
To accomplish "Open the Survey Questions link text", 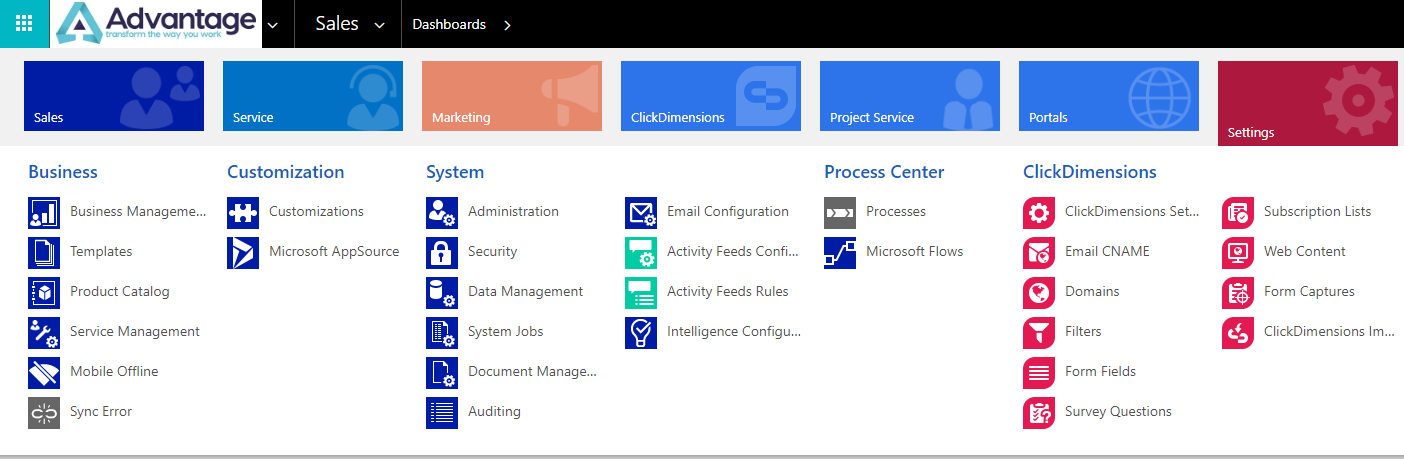I will pos(1118,412).
